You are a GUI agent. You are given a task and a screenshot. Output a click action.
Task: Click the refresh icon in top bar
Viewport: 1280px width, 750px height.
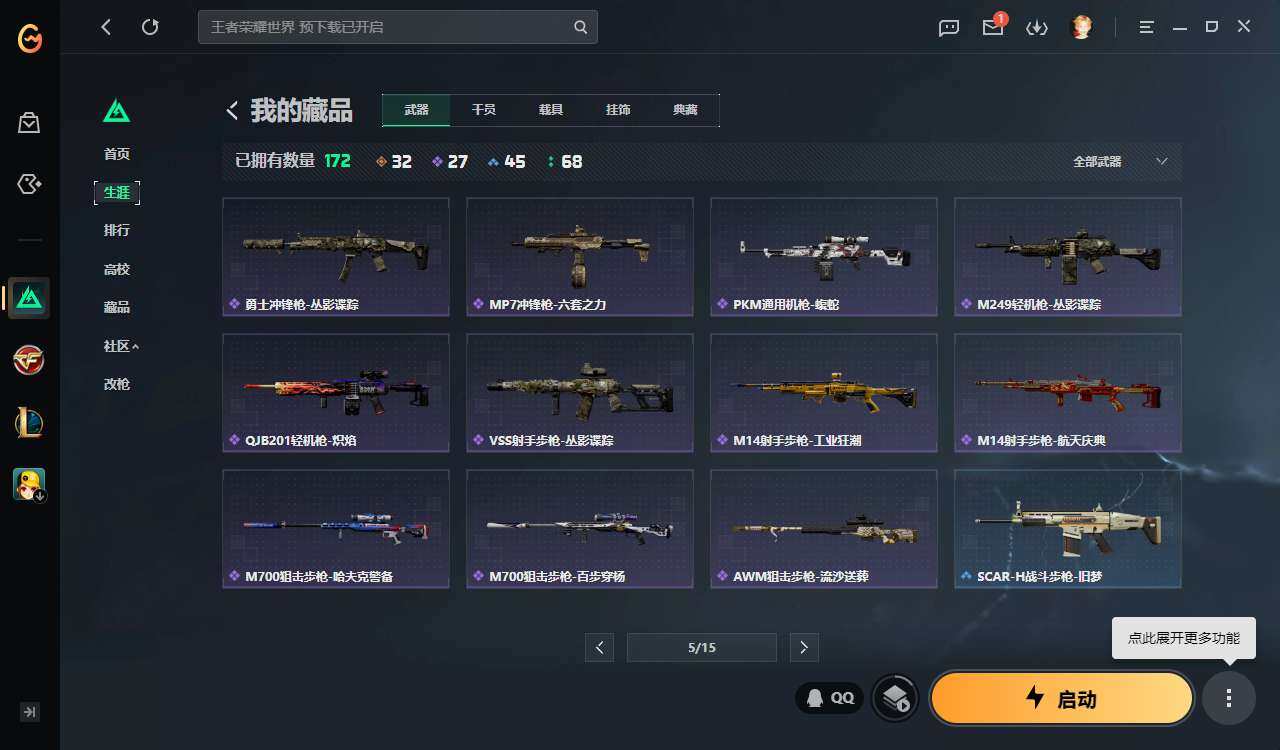point(150,27)
